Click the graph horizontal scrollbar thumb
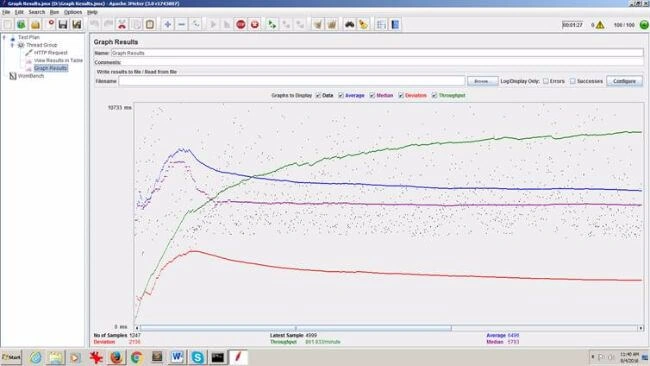Screen dimensions: 650x366 coord(296,328)
